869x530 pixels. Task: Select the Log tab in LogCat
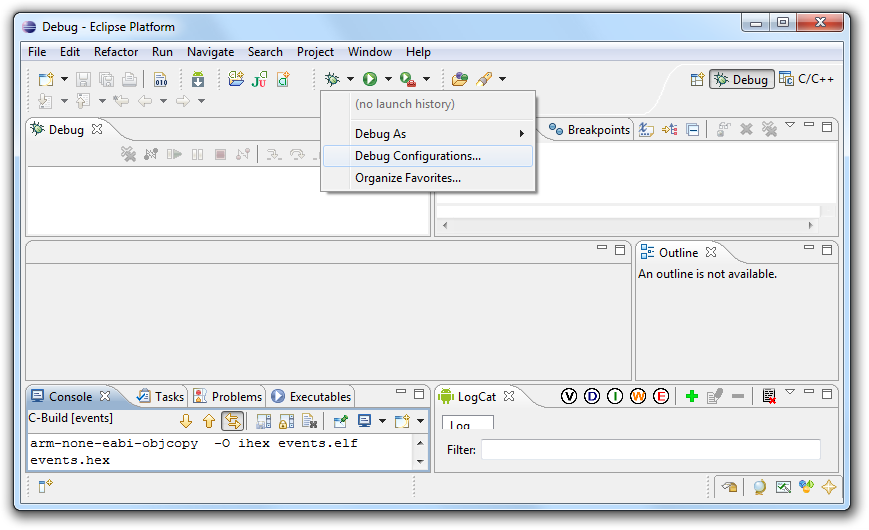(x=467, y=424)
